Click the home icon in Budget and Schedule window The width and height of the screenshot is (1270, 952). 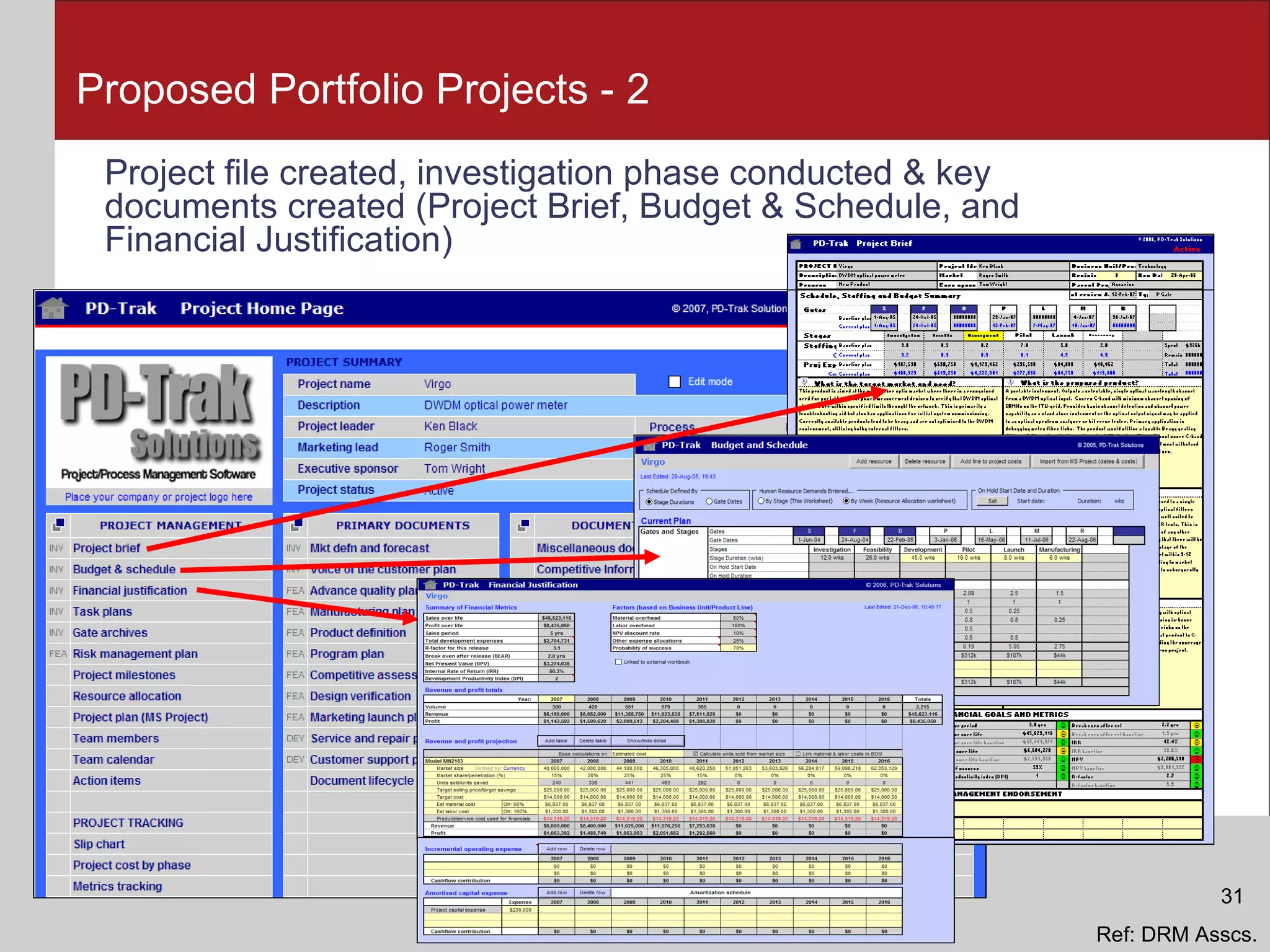(649, 446)
